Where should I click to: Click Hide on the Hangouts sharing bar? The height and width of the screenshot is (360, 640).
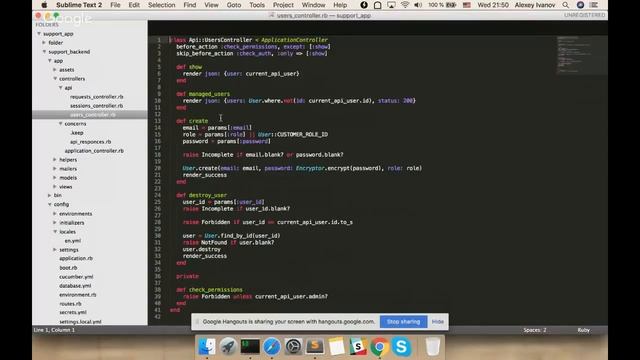(438, 322)
